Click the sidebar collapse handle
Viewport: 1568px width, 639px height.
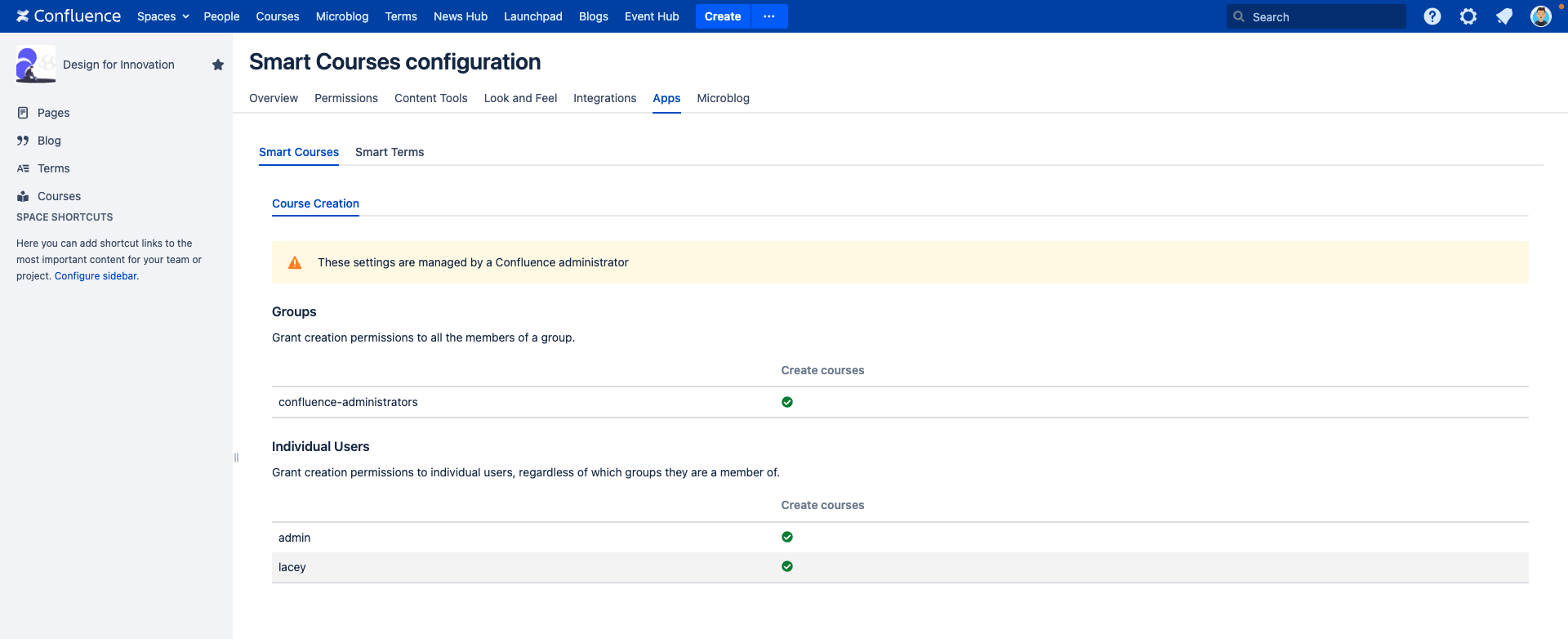pyautogui.click(x=236, y=458)
